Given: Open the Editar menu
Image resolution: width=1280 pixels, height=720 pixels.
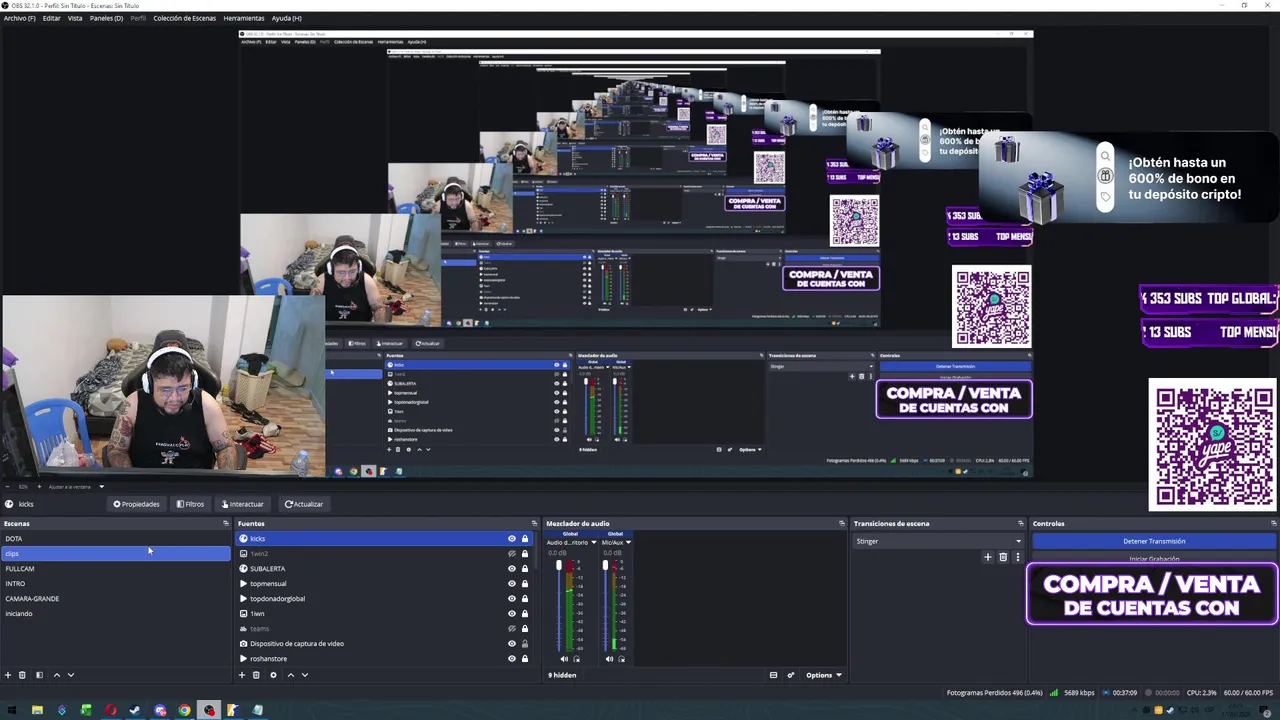Looking at the screenshot, I should 51,18.
